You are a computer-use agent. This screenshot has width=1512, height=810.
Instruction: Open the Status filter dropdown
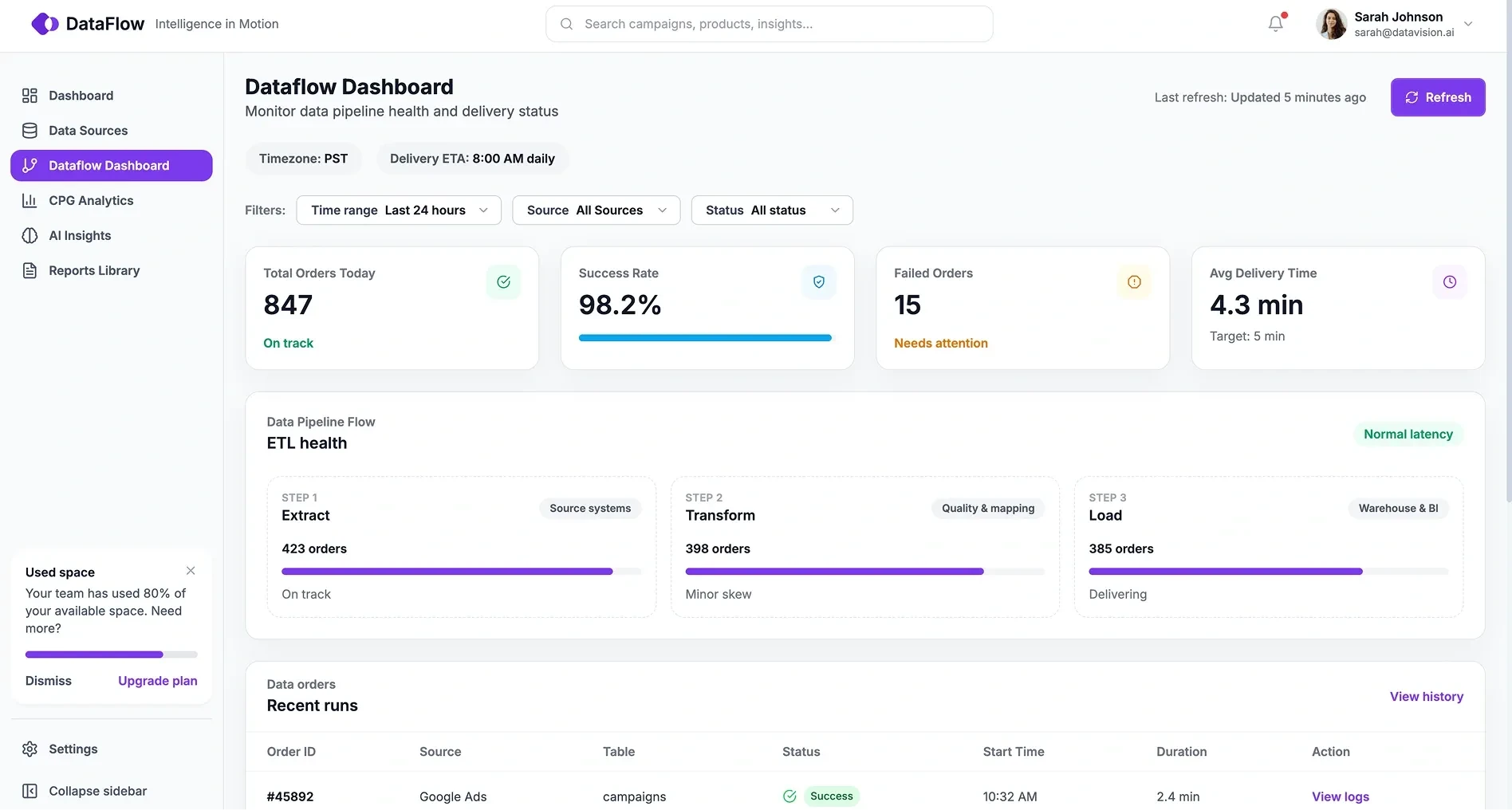[x=771, y=210]
